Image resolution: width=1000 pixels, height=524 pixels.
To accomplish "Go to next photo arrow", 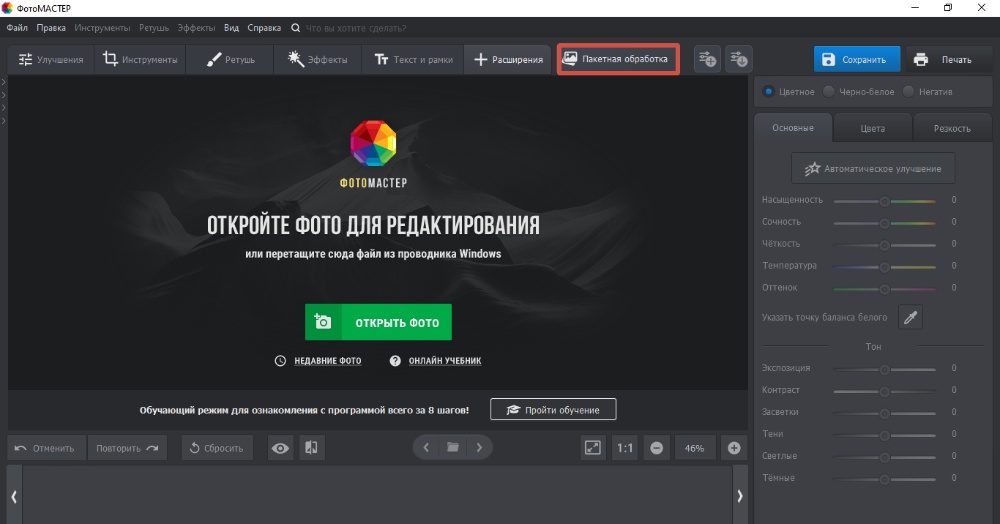I will tap(479, 448).
